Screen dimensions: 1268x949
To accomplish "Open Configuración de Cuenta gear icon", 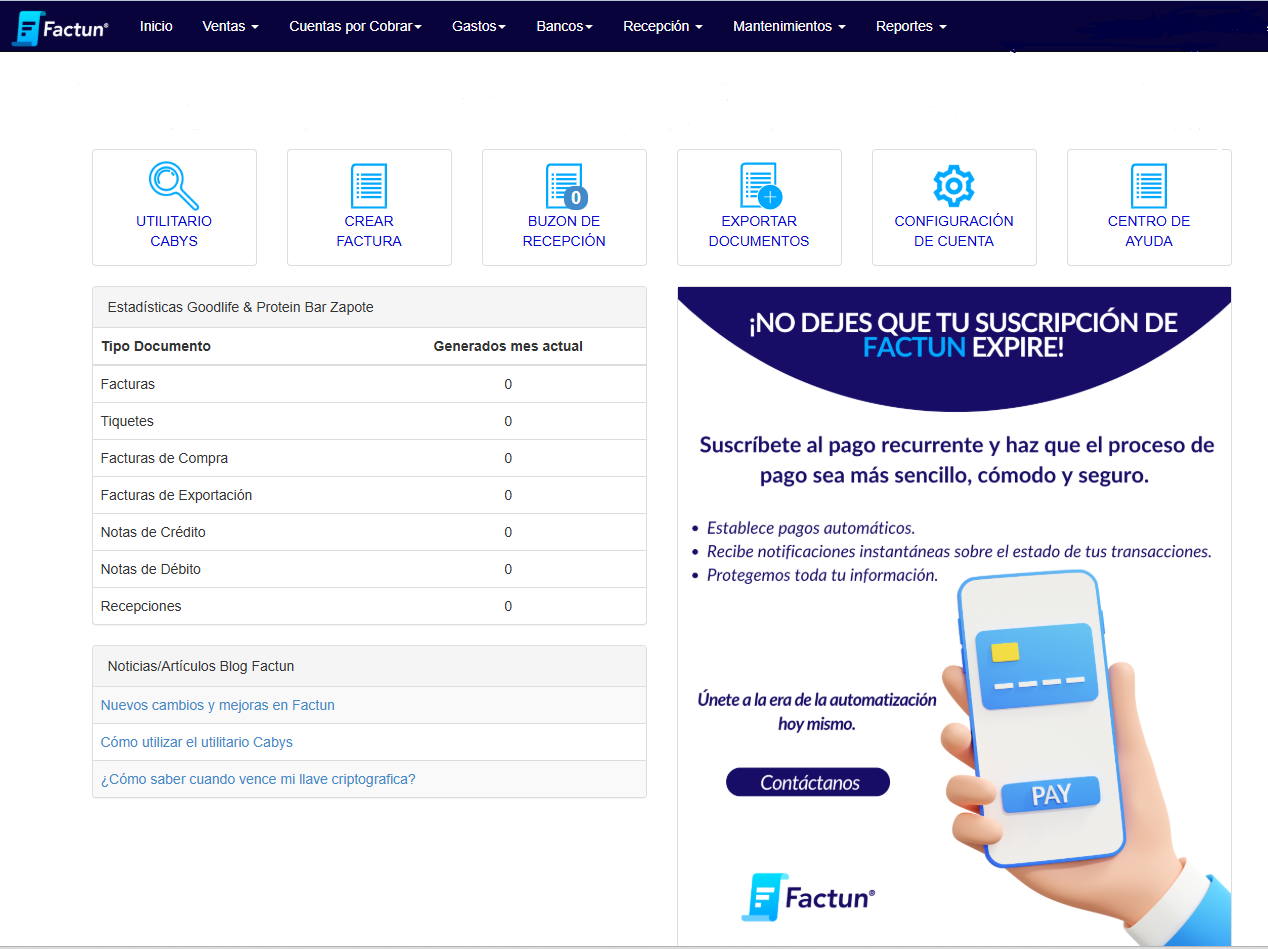I will pyautogui.click(x=953, y=186).
